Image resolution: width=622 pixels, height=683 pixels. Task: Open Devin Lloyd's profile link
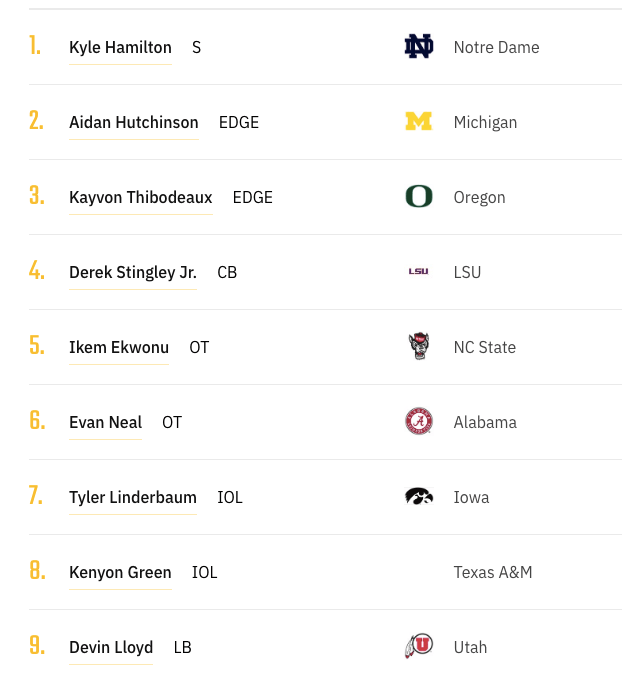111,648
